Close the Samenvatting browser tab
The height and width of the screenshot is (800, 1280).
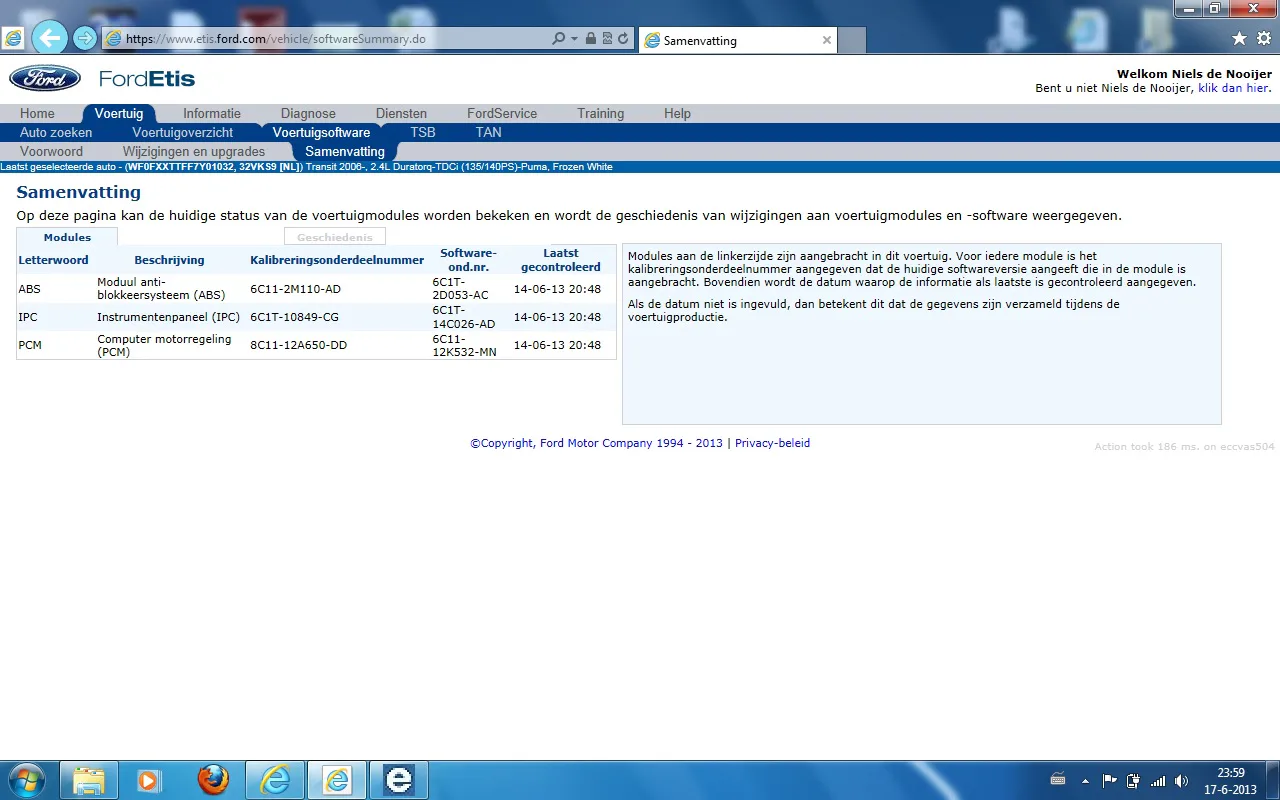pyautogui.click(x=826, y=40)
